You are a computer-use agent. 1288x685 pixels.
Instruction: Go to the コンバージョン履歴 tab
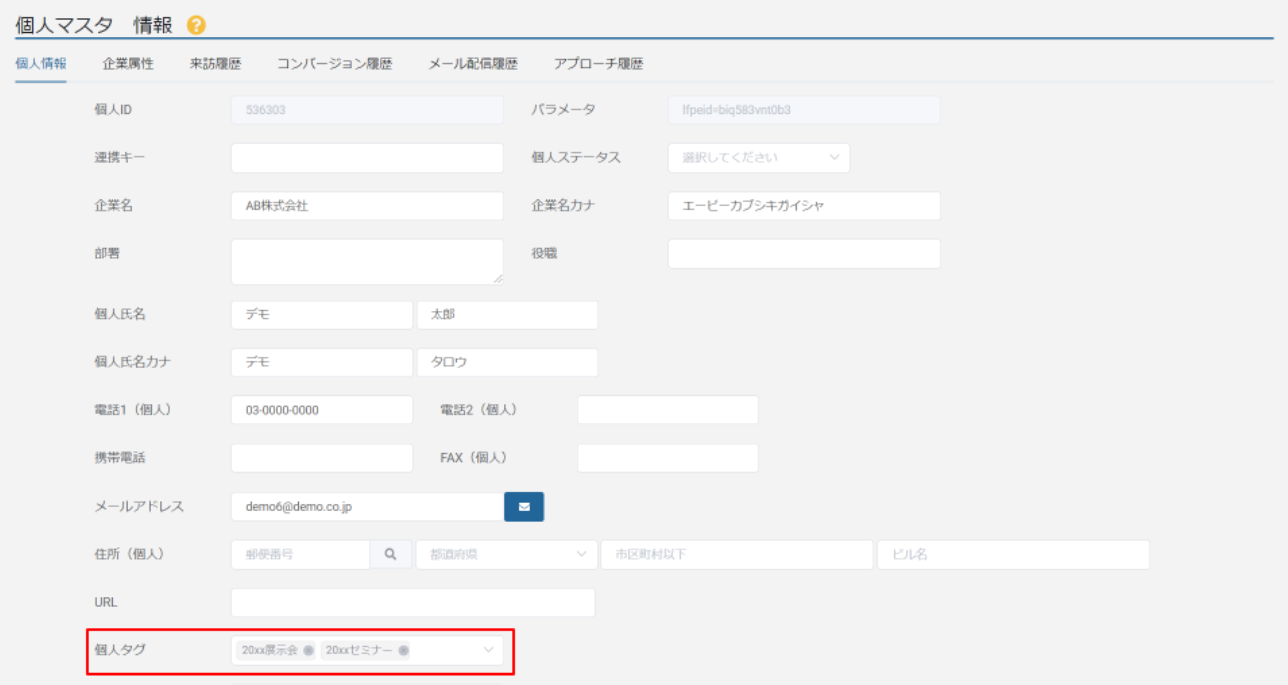334,64
